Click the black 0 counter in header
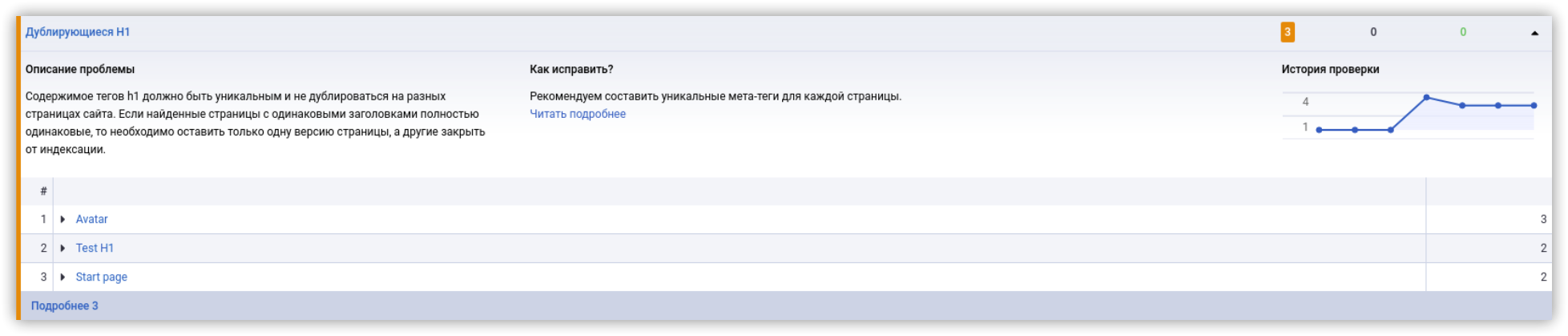 coord(1373,32)
